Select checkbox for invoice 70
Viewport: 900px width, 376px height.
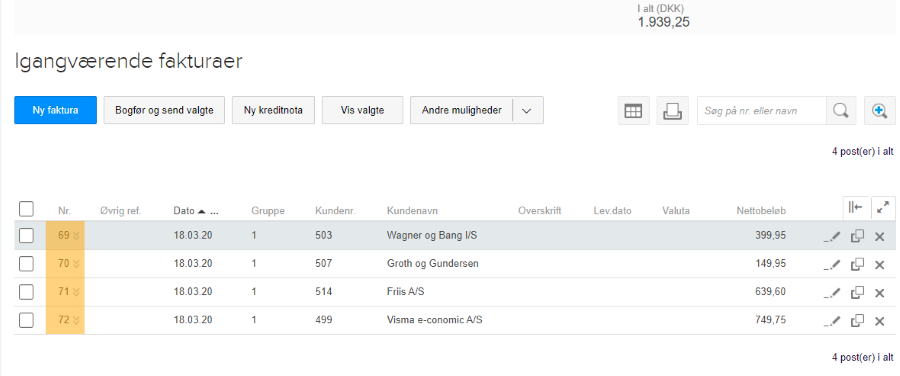(x=26, y=263)
